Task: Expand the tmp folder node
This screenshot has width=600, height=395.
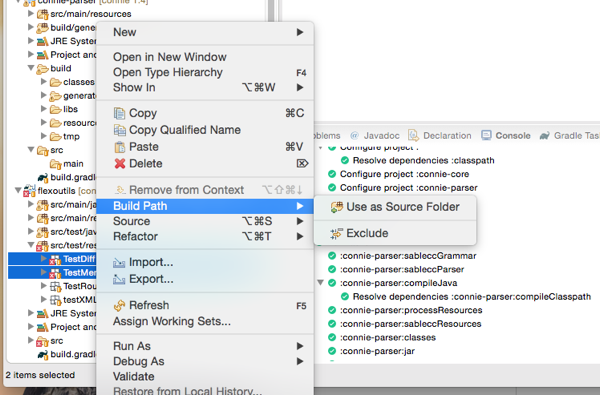Action: point(44,136)
